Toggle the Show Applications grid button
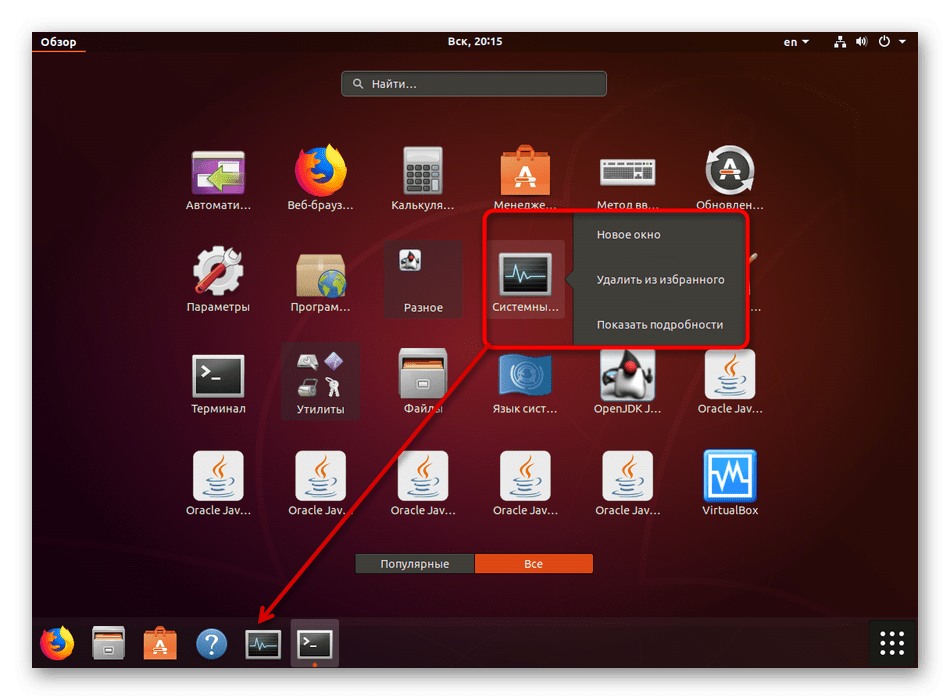This screenshot has width=950, height=700. tap(892, 643)
